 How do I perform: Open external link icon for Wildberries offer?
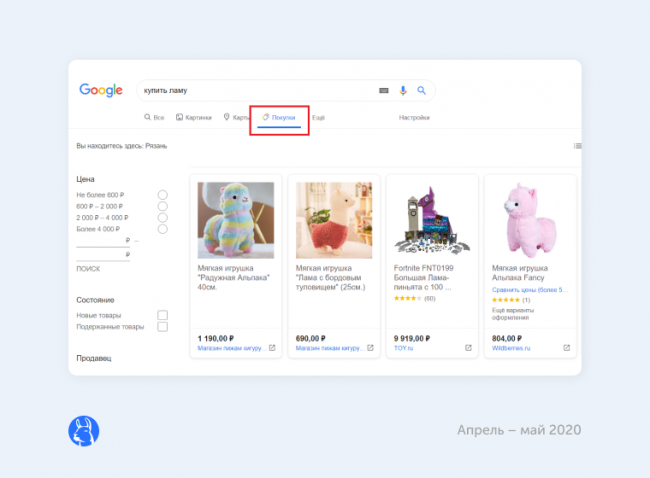click(567, 348)
